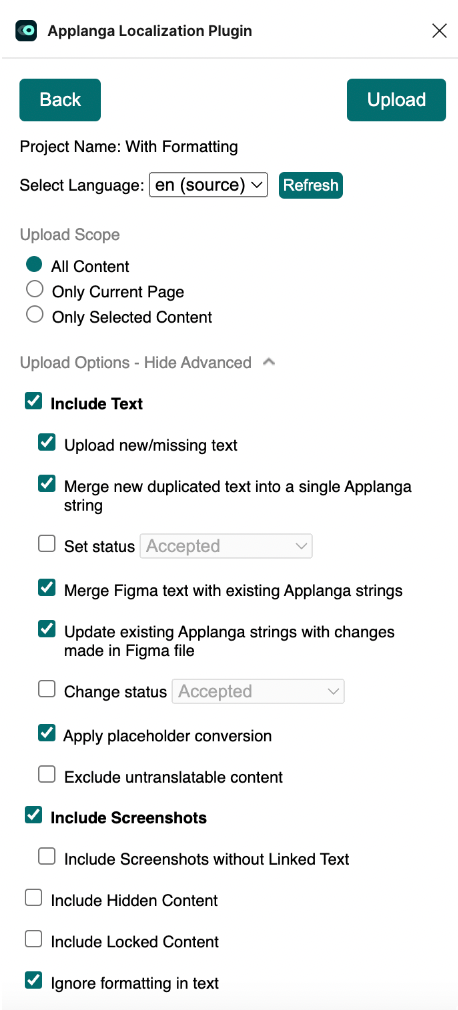Choose Only Selected Content upload scope
The width and height of the screenshot is (458, 1010).
point(34,315)
